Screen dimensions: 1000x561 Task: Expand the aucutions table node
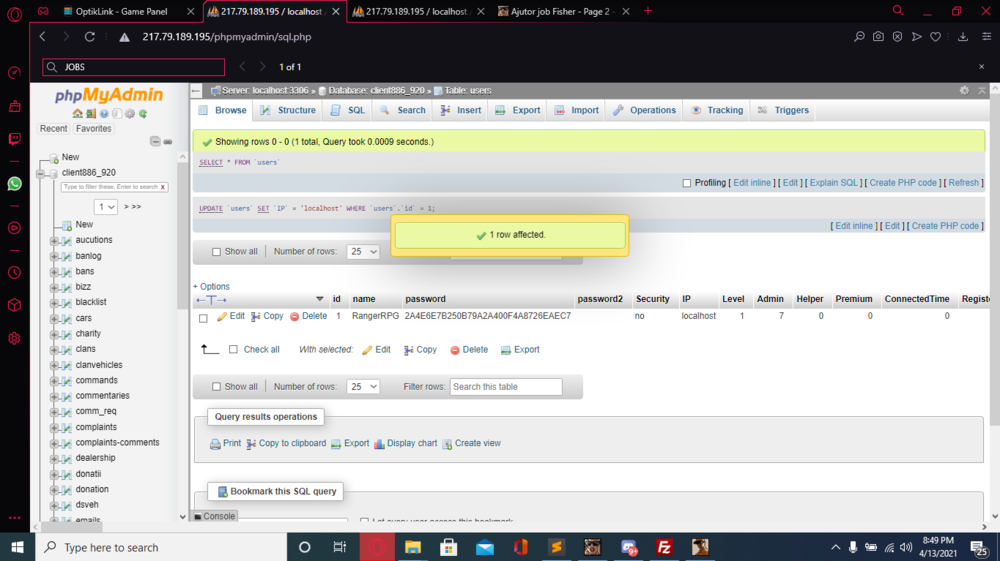(54, 240)
